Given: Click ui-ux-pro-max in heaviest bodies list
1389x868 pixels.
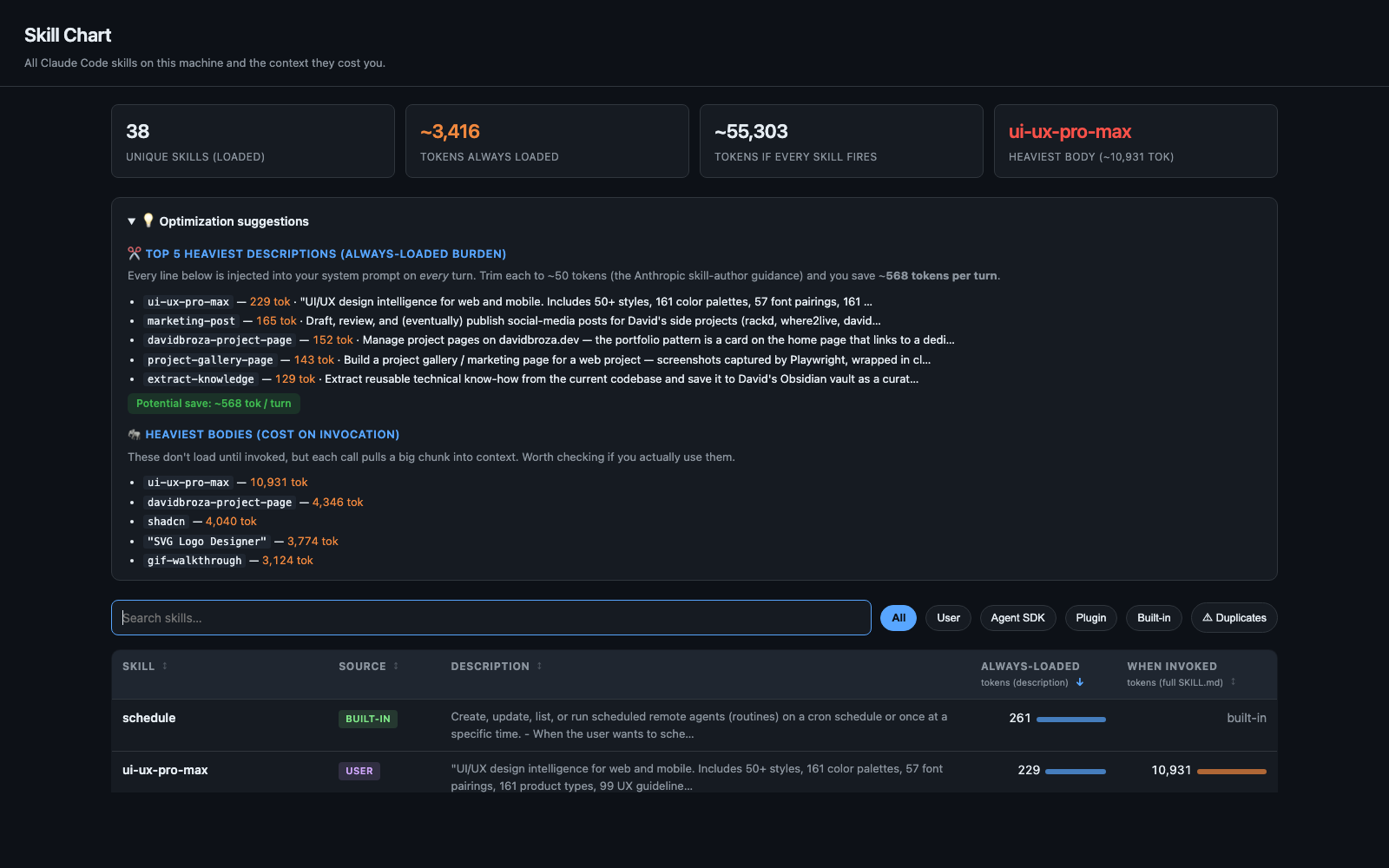Looking at the screenshot, I should (x=188, y=483).
